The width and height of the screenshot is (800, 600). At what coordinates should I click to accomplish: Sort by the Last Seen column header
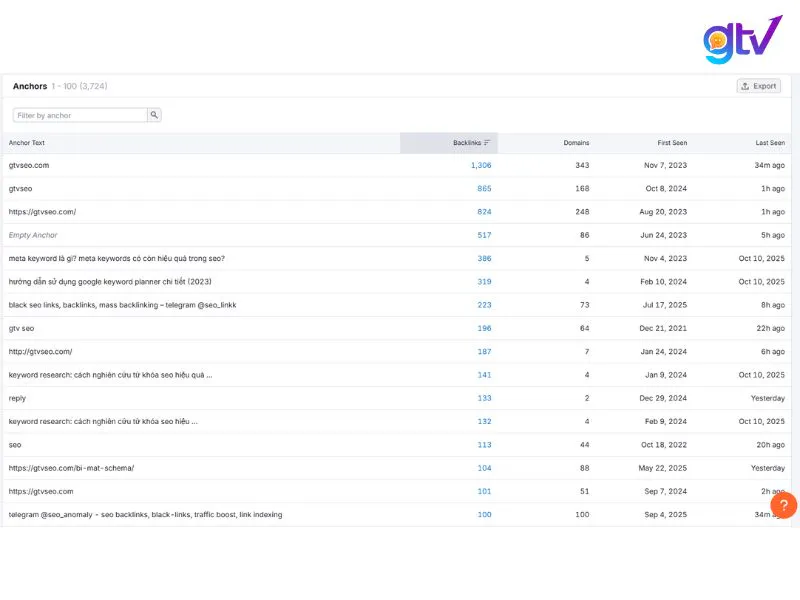click(770, 143)
